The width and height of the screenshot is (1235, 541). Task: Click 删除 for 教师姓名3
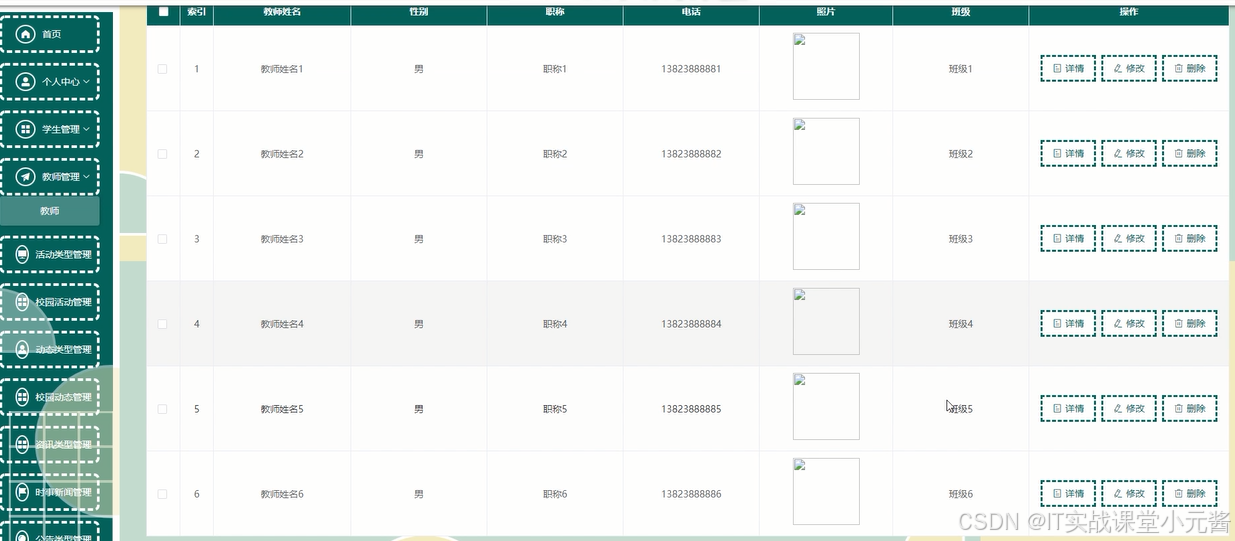1190,239
